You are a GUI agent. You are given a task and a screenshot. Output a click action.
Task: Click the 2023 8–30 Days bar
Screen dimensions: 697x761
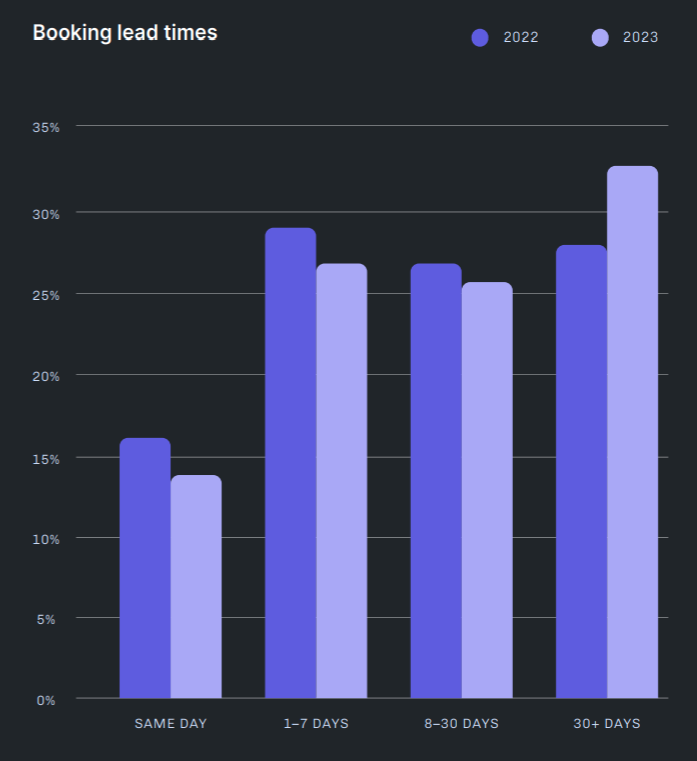487,490
